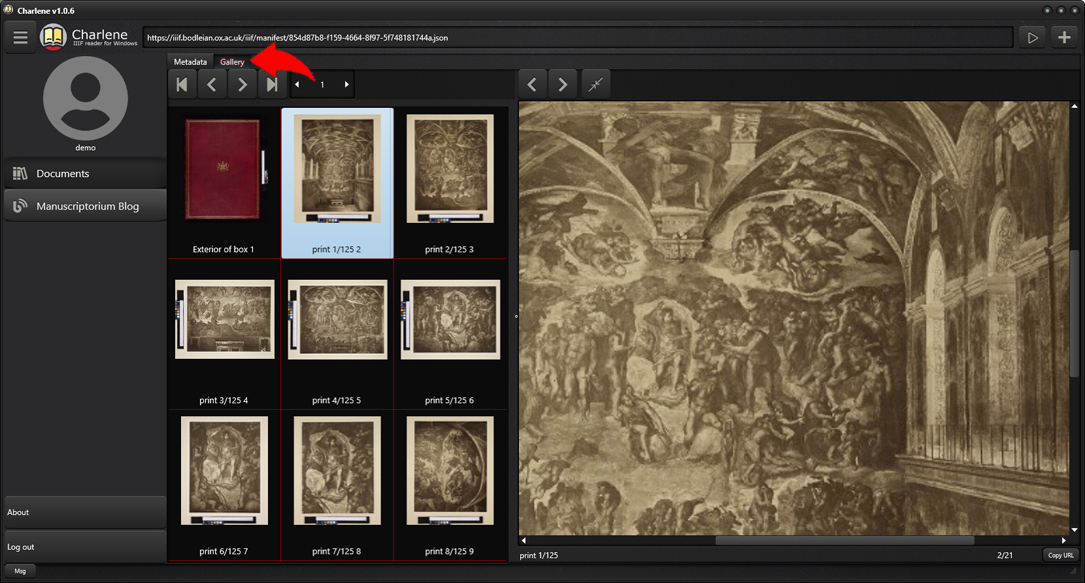Go to next gallery page
This screenshot has width=1085, height=583.
pos(242,84)
